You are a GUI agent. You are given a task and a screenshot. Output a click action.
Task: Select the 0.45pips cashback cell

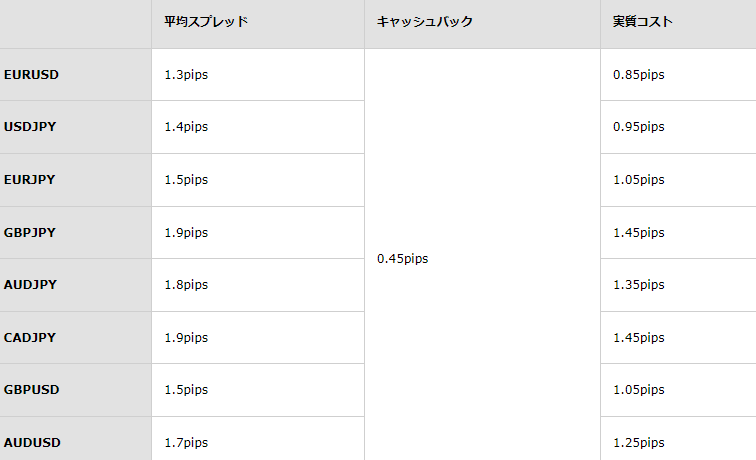click(483, 254)
